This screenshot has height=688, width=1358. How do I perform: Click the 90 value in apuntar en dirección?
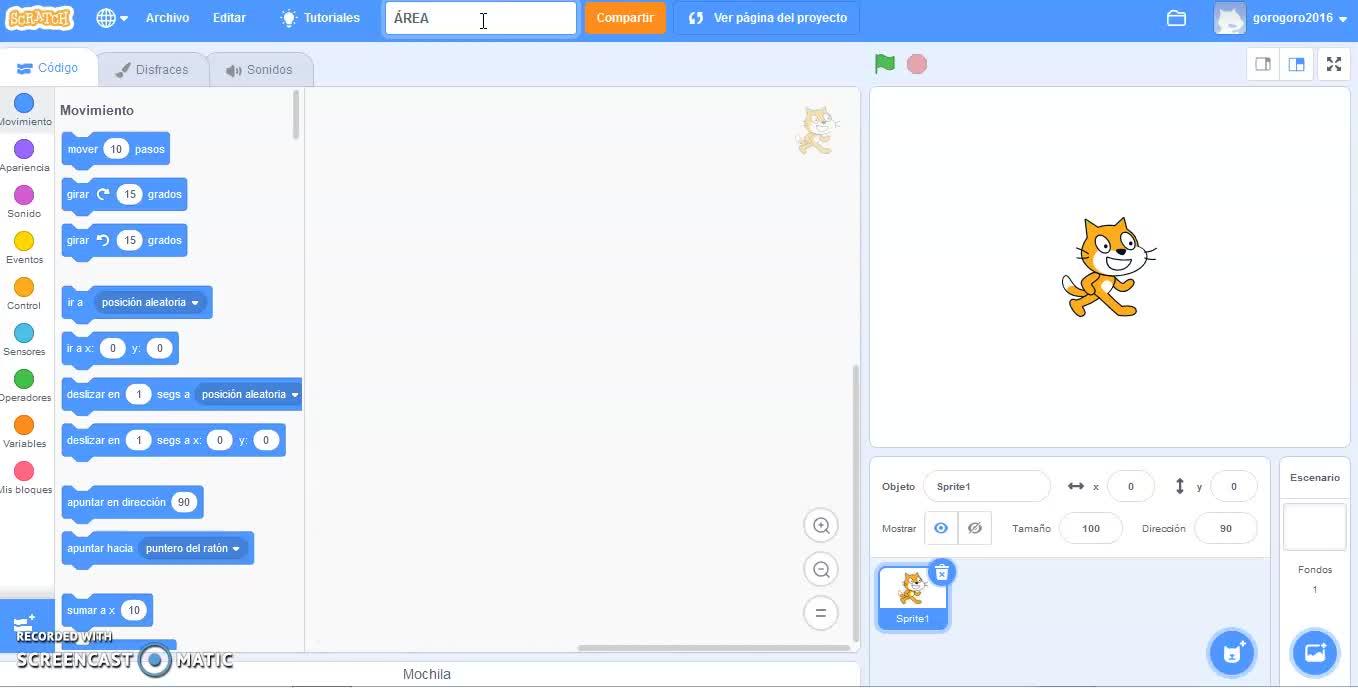(184, 502)
